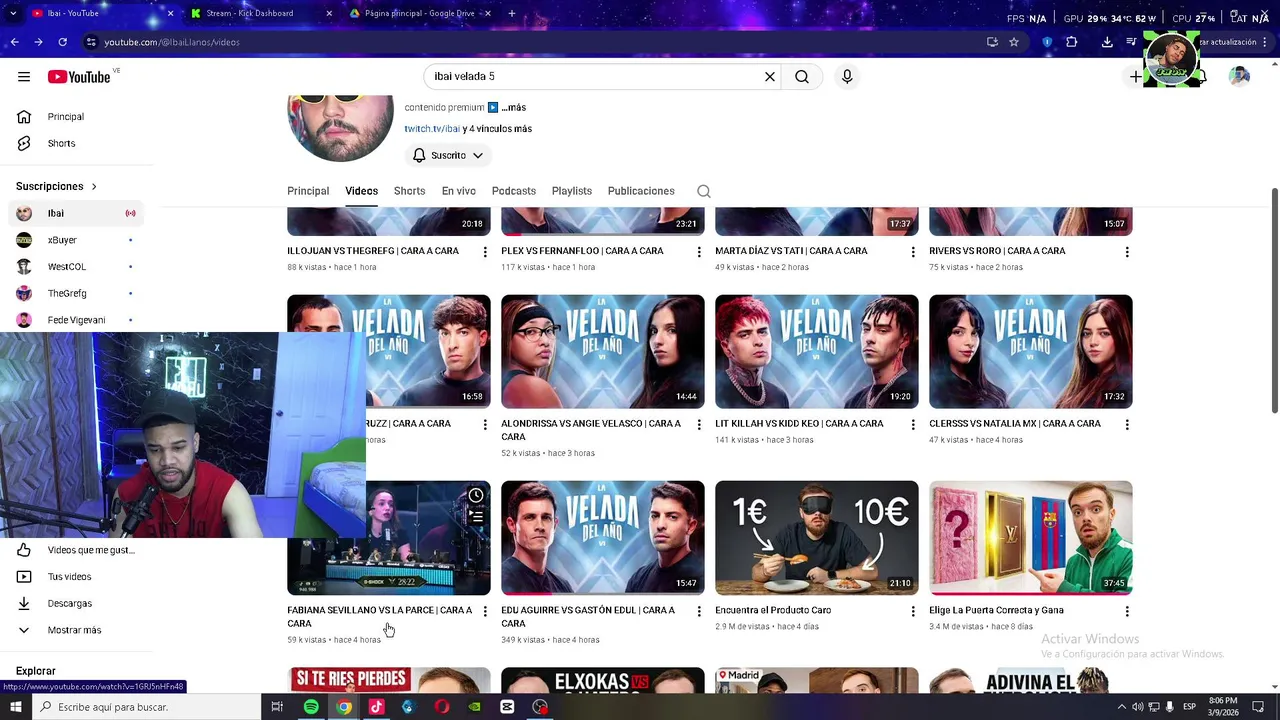
Task: Open the Podcasts channel tab
Action: pos(514,191)
